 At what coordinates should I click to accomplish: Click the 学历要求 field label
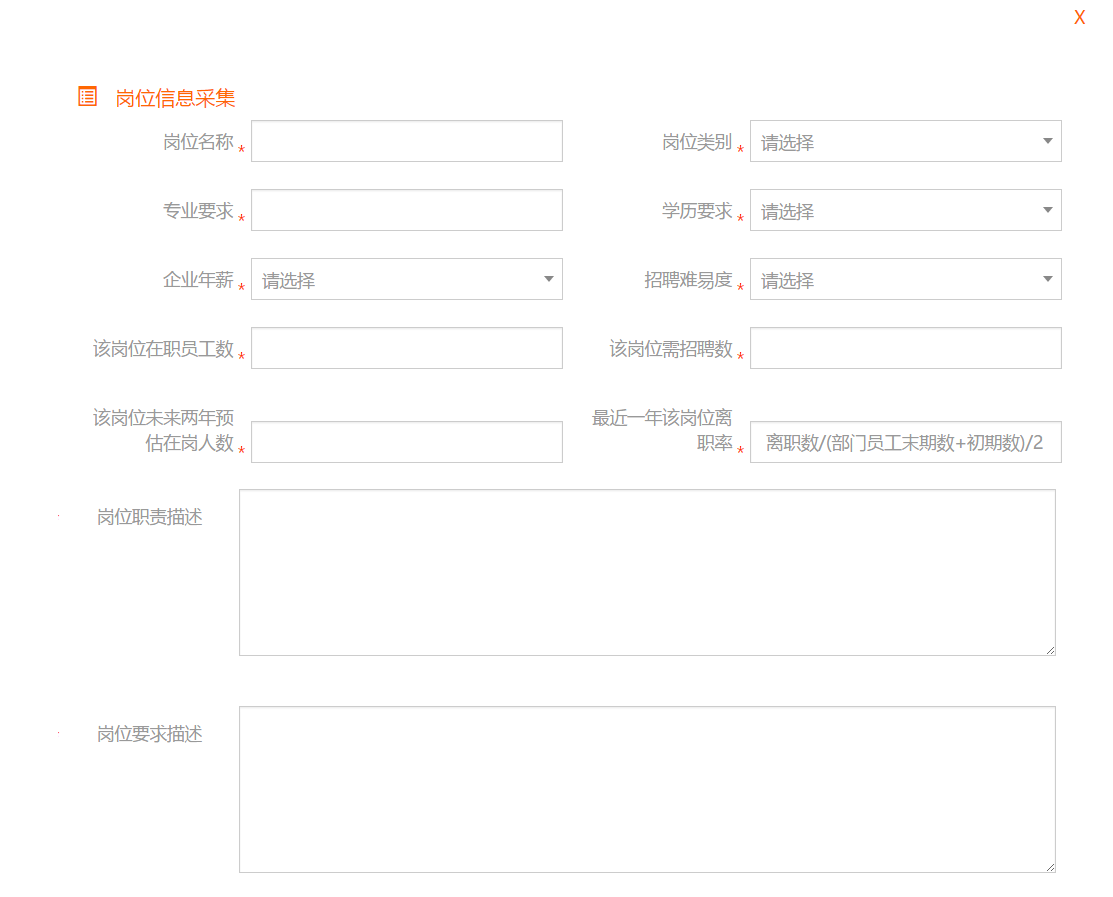pos(696,211)
